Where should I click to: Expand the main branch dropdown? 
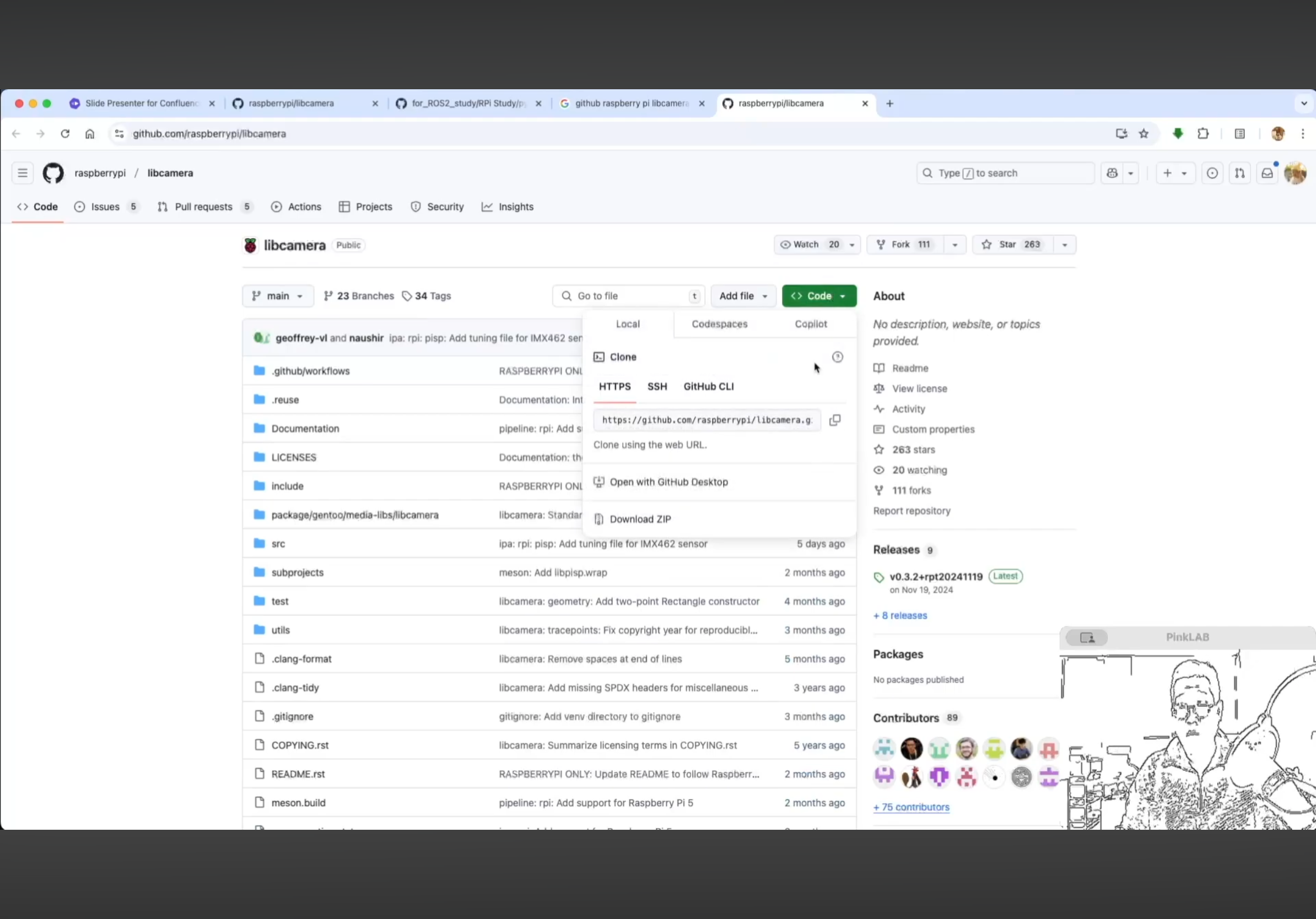pos(277,296)
